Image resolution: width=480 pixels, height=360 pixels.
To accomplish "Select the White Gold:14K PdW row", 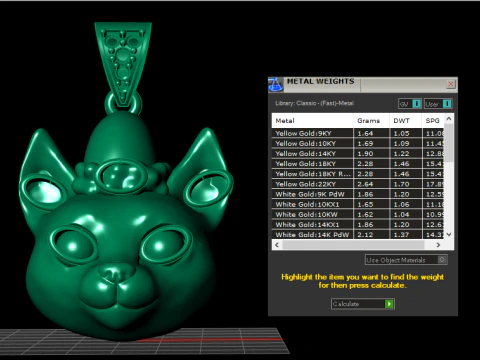I will tap(358, 235).
